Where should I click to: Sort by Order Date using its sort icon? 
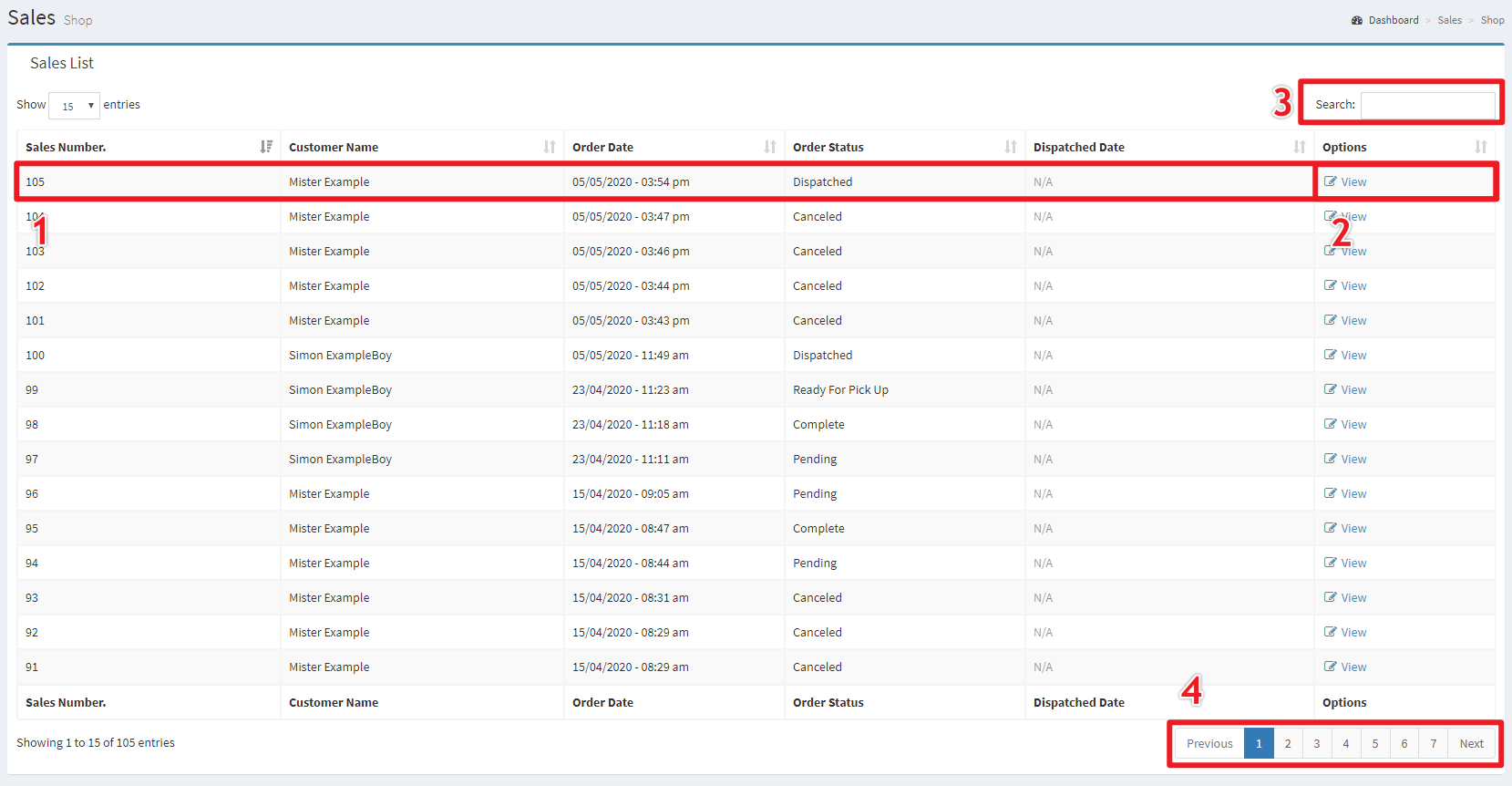(x=770, y=147)
